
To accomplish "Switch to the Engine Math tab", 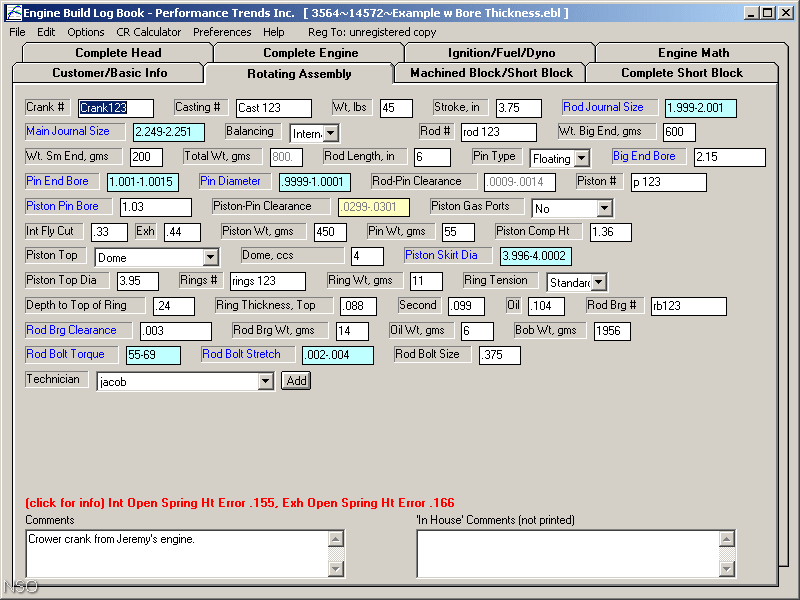I will tap(693, 53).
